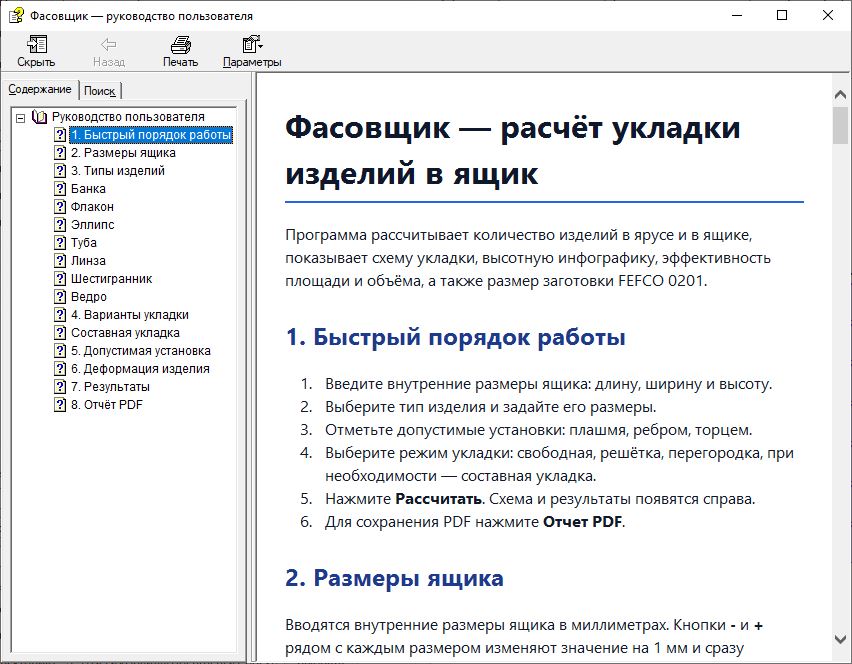
Task: Click the Печать printer icon
Action: [180, 45]
